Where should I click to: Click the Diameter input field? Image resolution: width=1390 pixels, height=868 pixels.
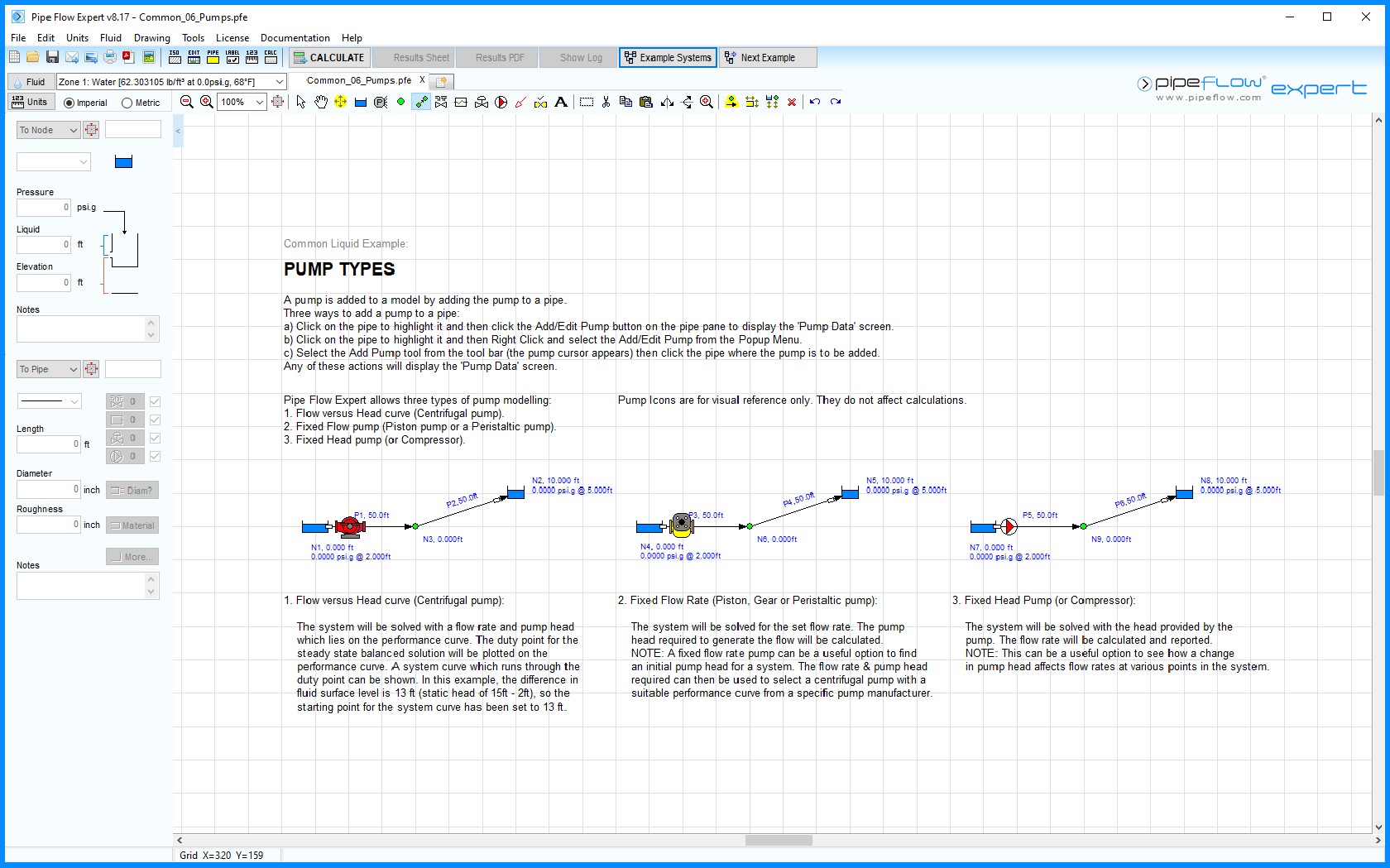pyautogui.click(x=49, y=489)
